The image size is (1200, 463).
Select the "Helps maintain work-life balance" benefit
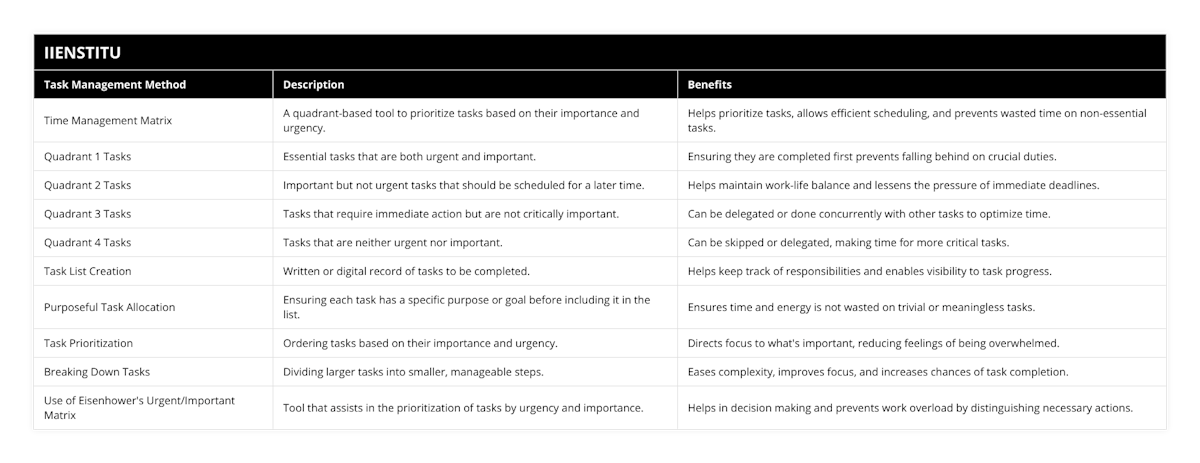click(893, 185)
